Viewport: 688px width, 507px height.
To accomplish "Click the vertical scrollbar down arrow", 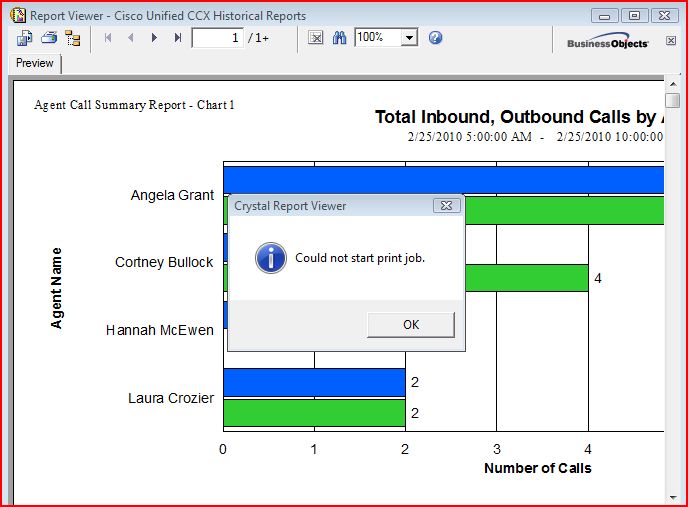I will point(673,498).
